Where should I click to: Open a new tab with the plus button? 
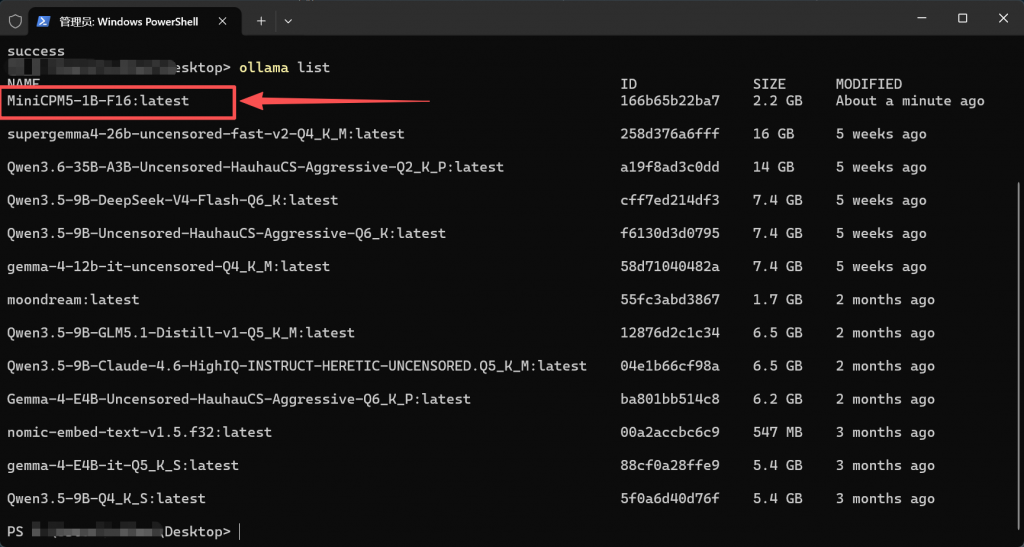pos(261,21)
